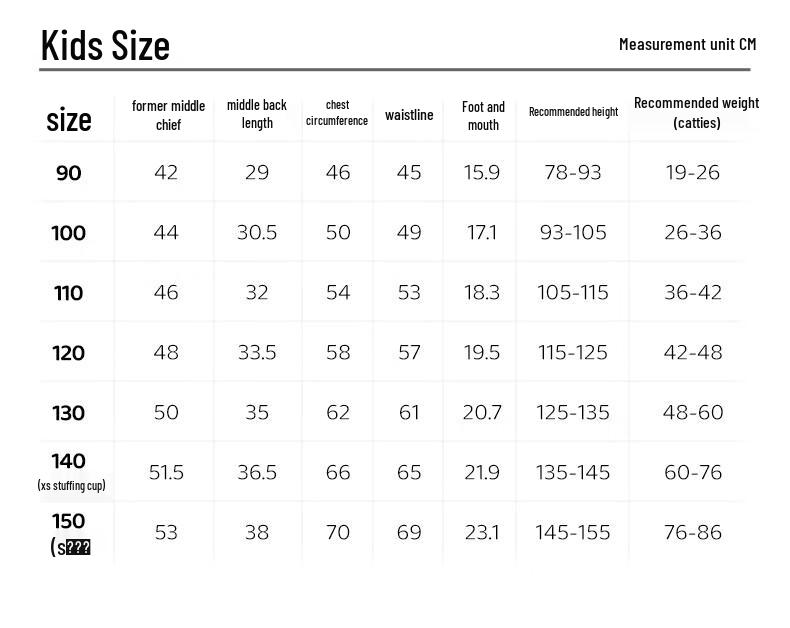Select the size 110 row label
This screenshot has height=628, width=790.
[69, 293]
